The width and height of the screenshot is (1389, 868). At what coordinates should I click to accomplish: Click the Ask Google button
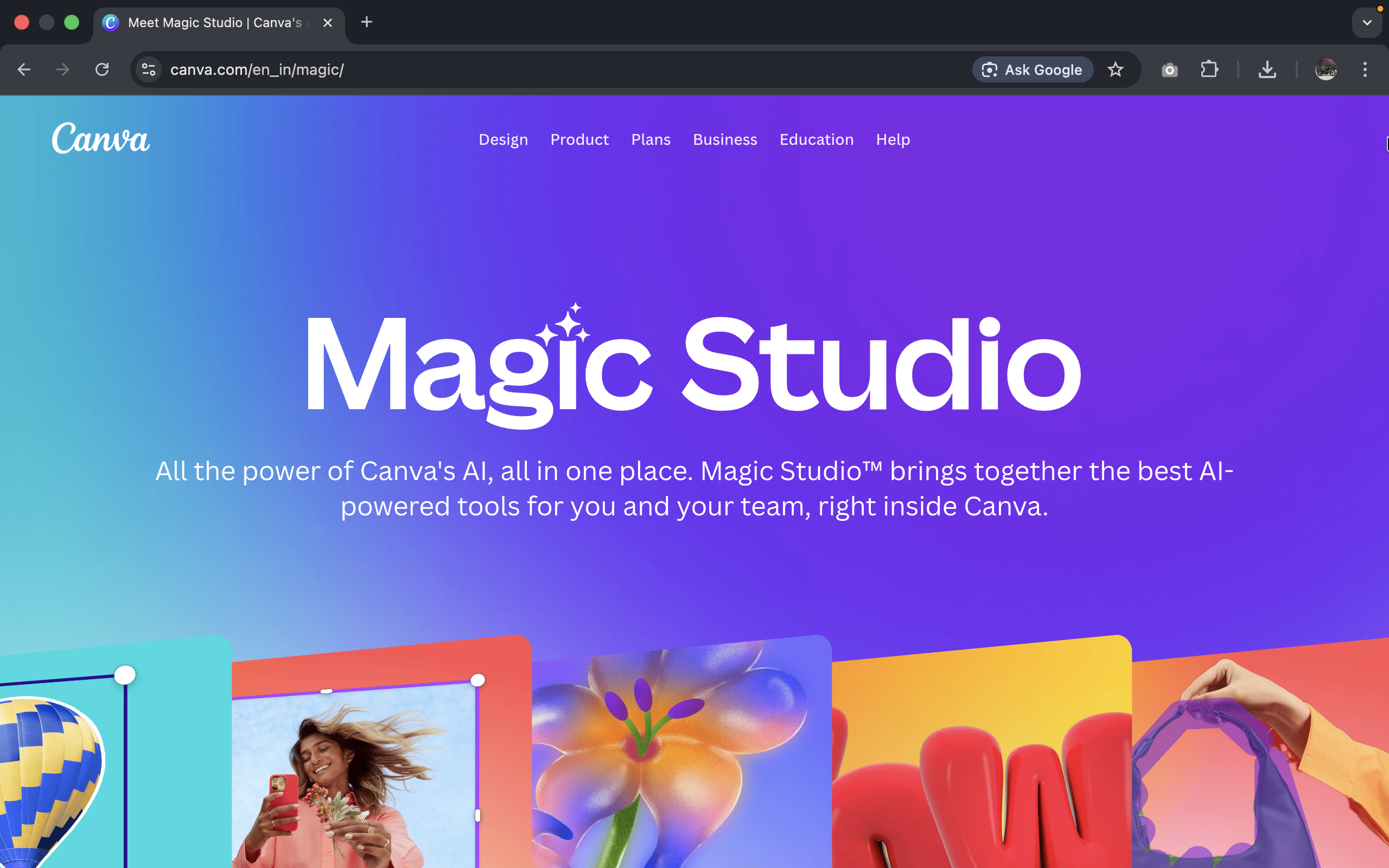1033,69
